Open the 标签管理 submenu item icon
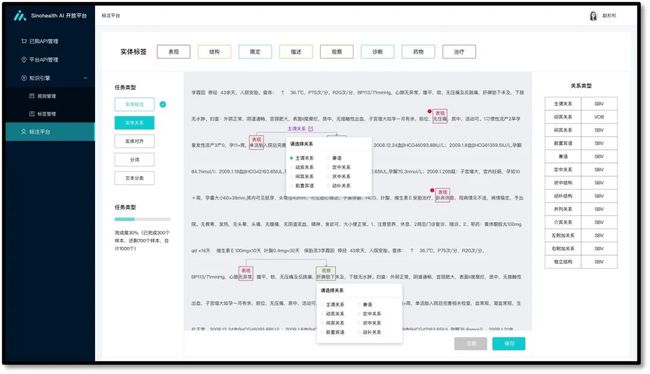The width and height of the screenshot is (650, 374). (32, 114)
